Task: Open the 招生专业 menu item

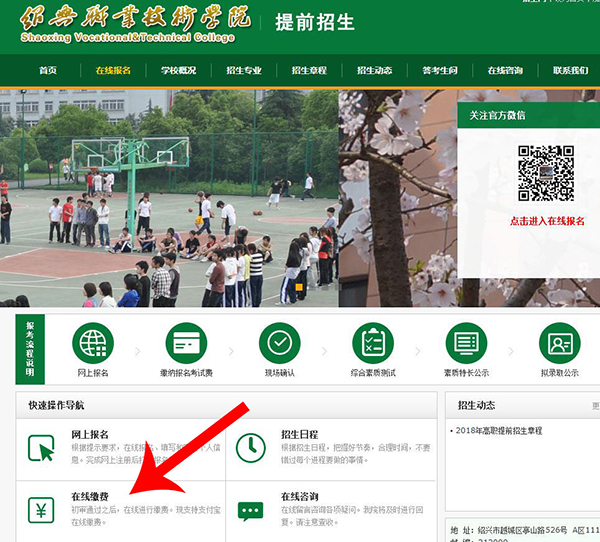Action: (x=244, y=70)
